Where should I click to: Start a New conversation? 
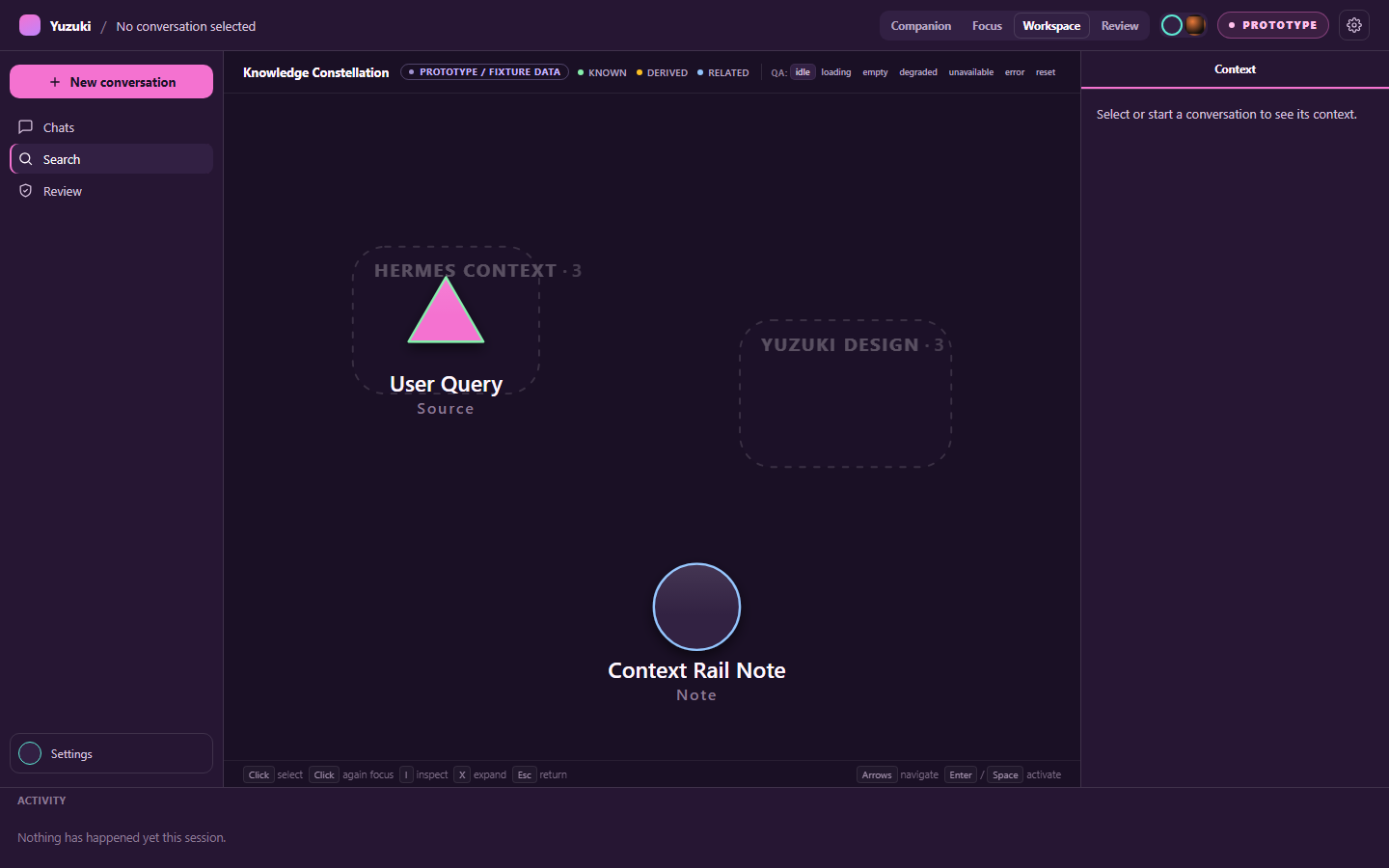[111, 82]
